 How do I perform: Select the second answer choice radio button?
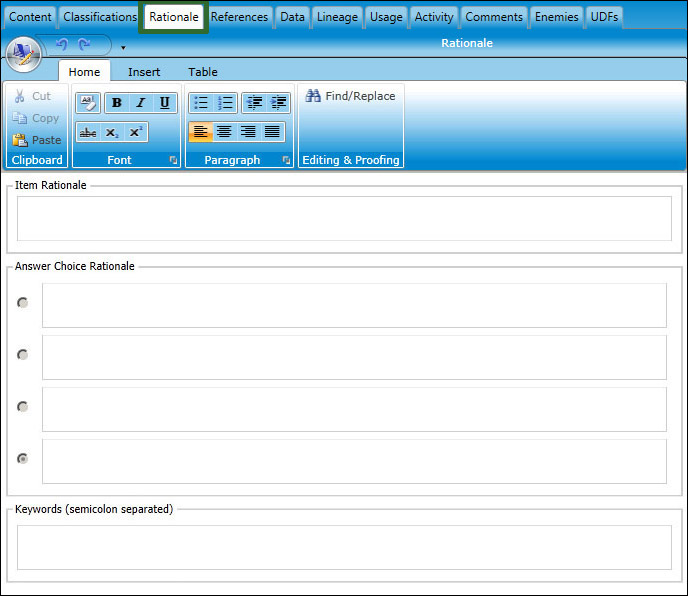(x=23, y=354)
